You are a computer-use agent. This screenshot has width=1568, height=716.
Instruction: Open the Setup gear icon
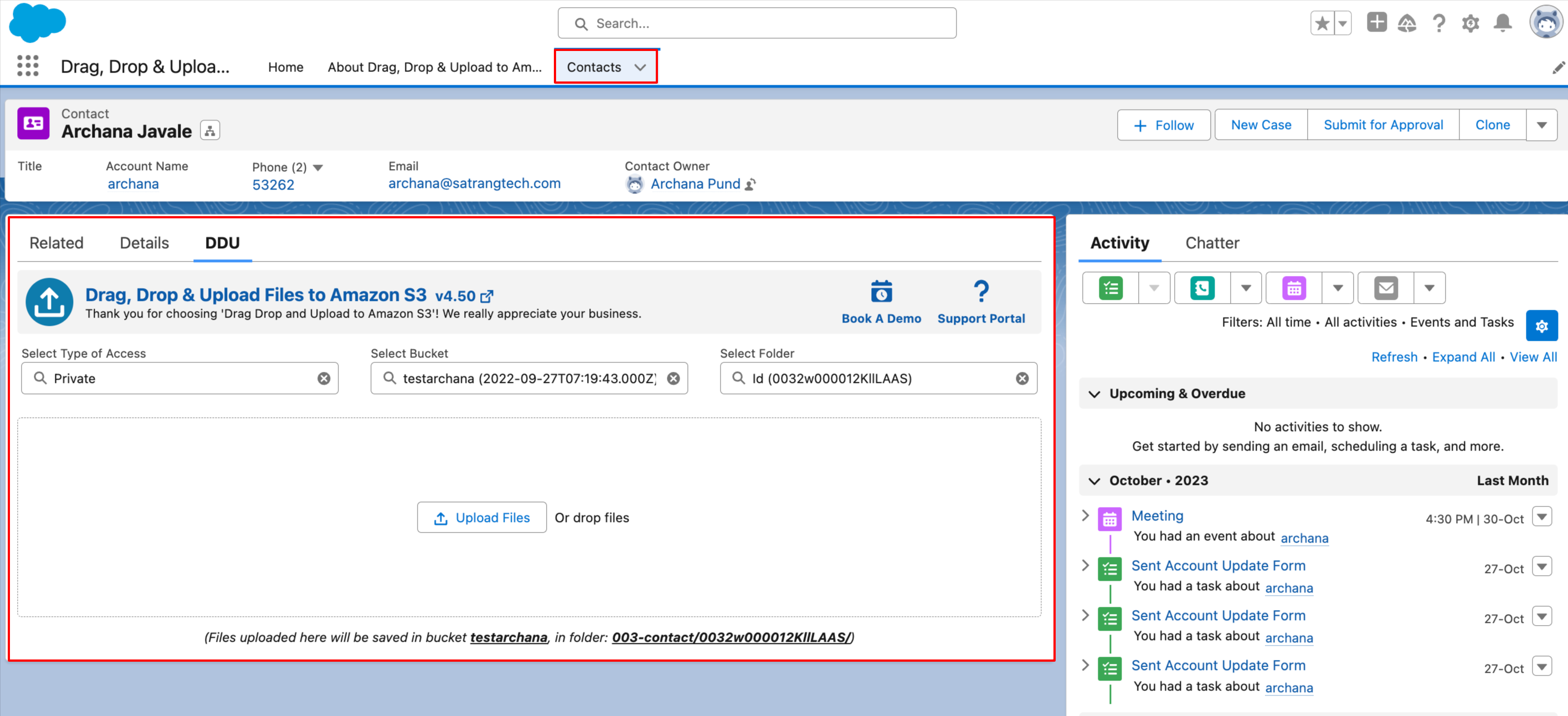point(1470,24)
